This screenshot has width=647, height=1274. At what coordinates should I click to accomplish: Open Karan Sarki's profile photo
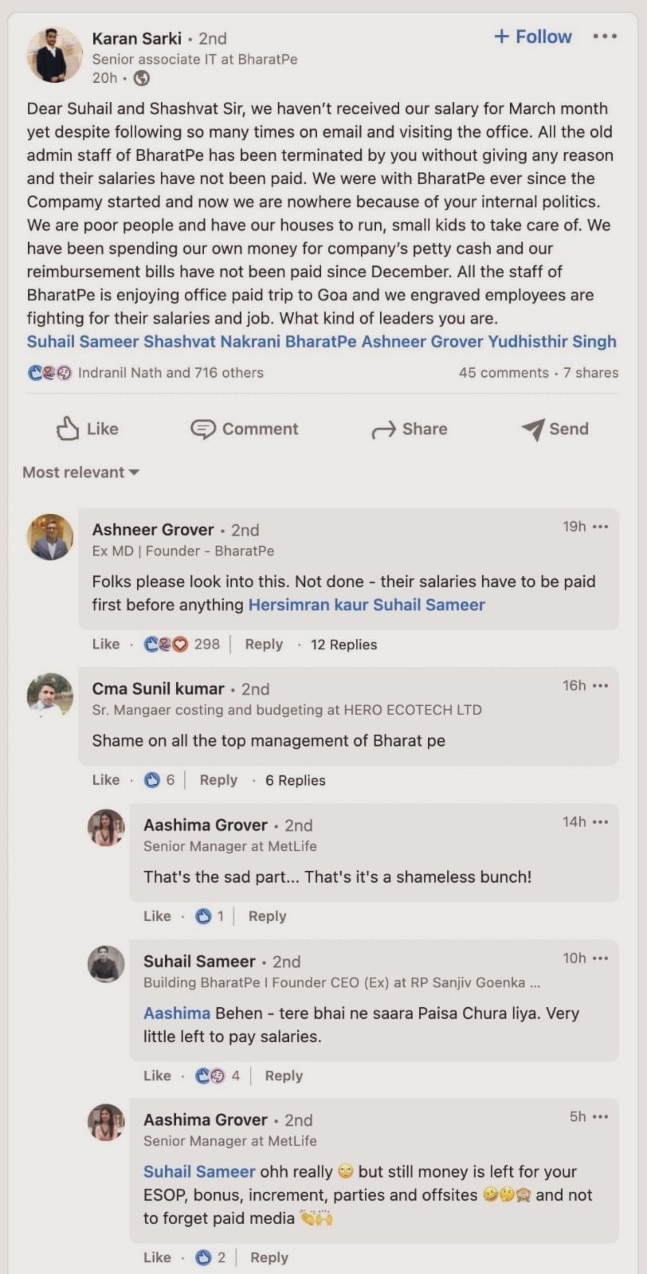coord(54,55)
